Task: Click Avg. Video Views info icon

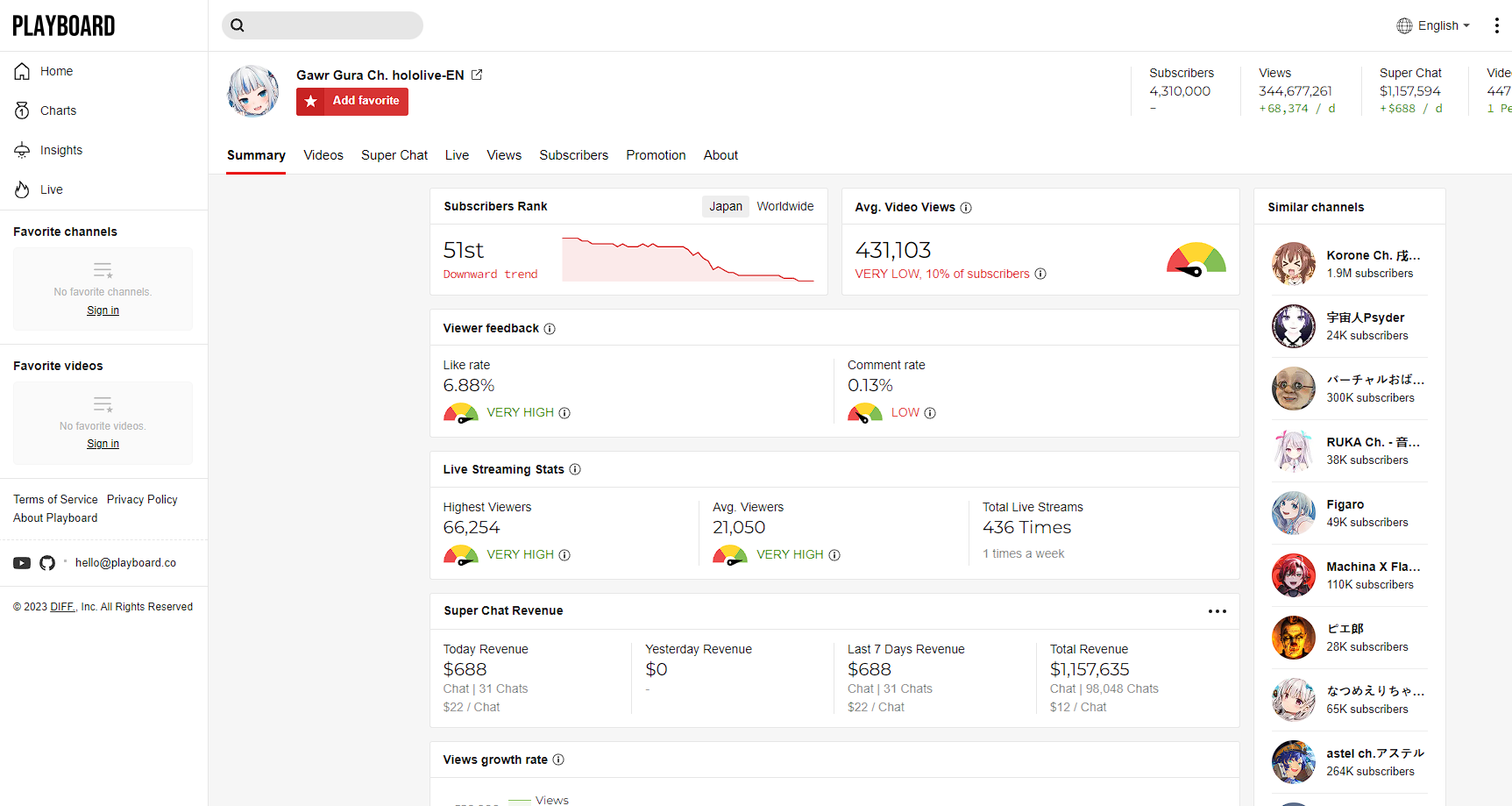Action: (966, 208)
